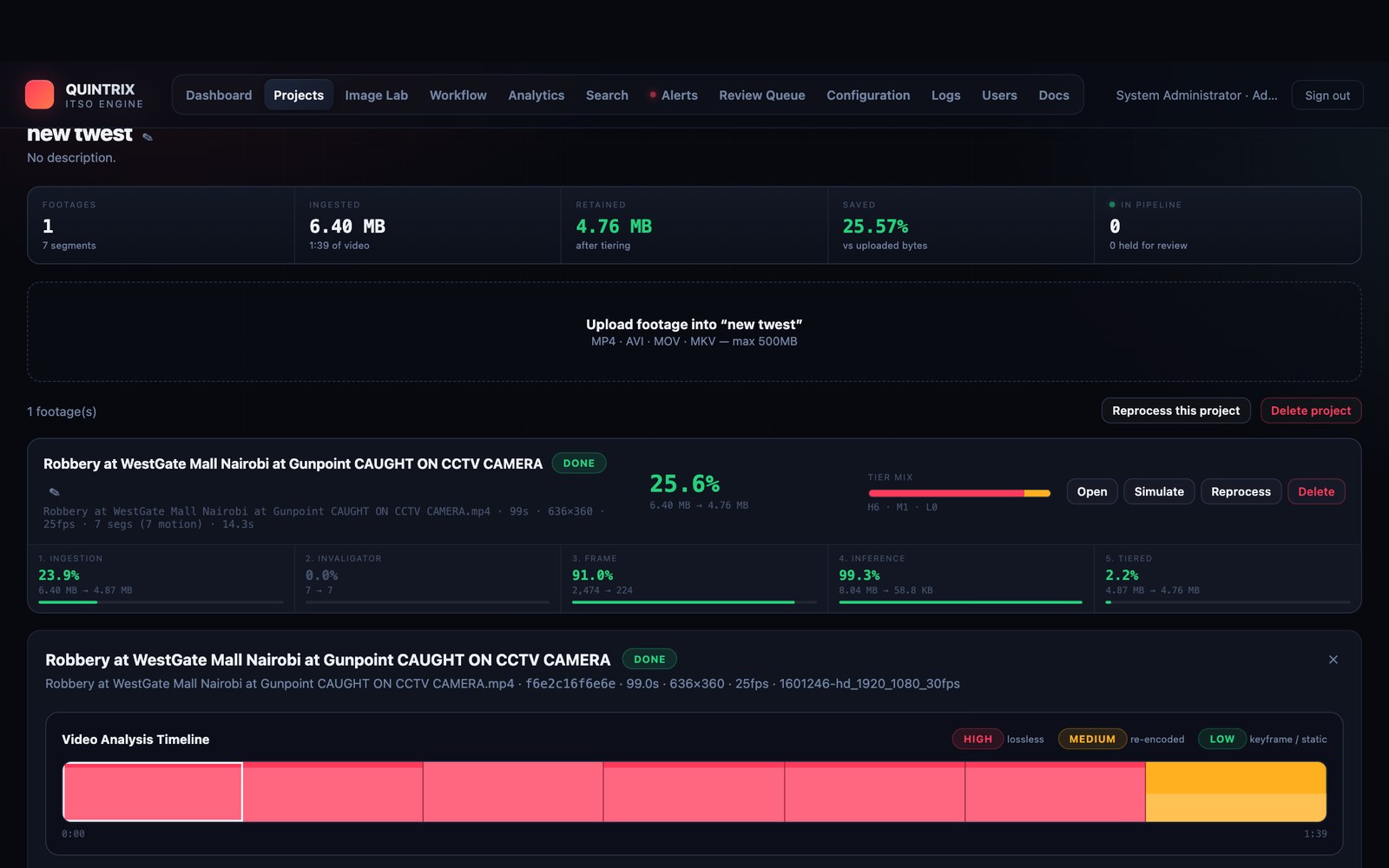Rename footage using pencil icon below title
The image size is (1389, 868).
pyautogui.click(x=54, y=491)
